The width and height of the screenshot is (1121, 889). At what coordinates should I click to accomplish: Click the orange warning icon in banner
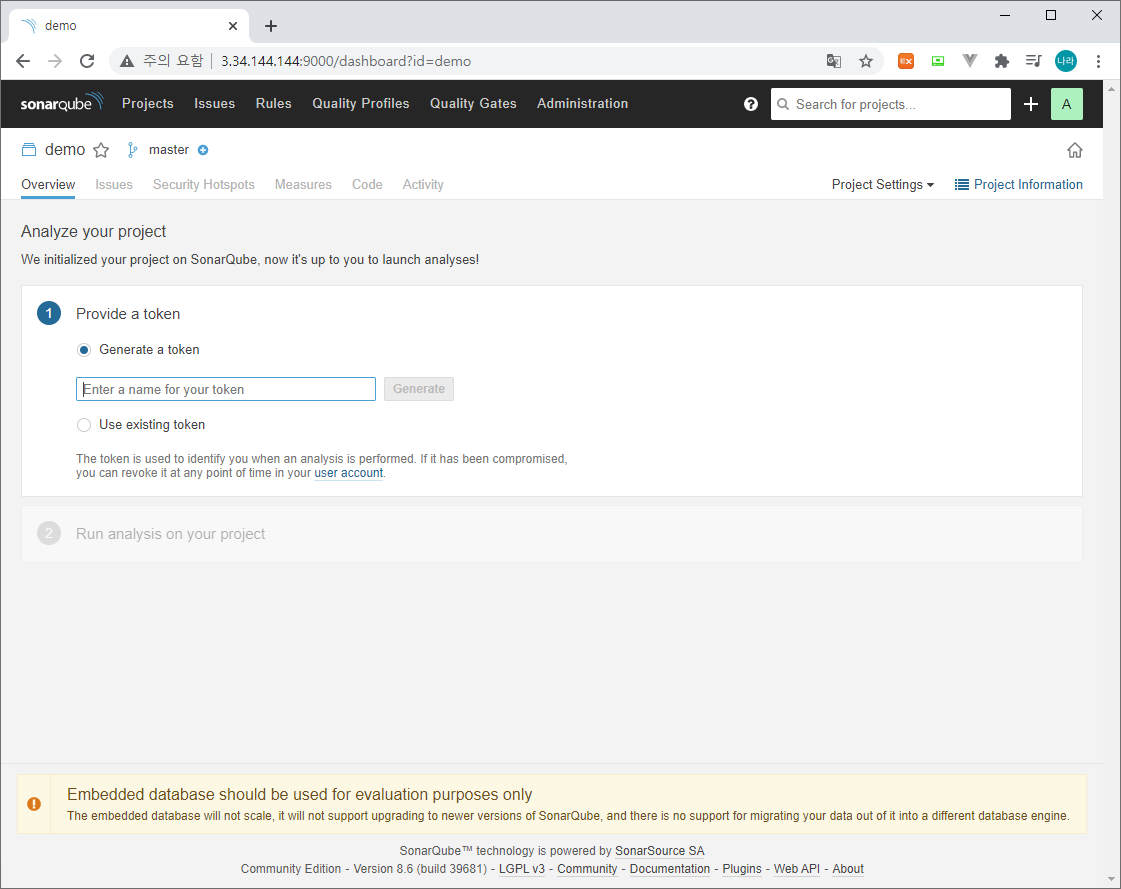tap(34, 804)
